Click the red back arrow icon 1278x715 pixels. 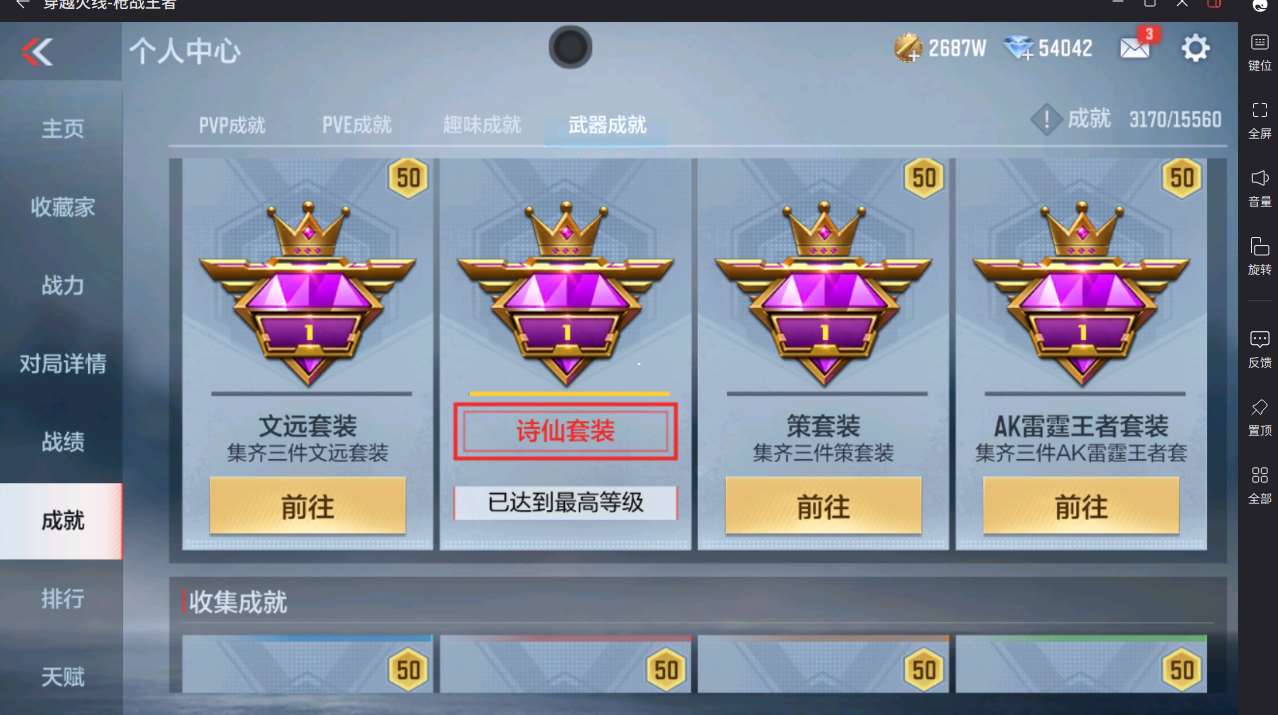[38, 51]
